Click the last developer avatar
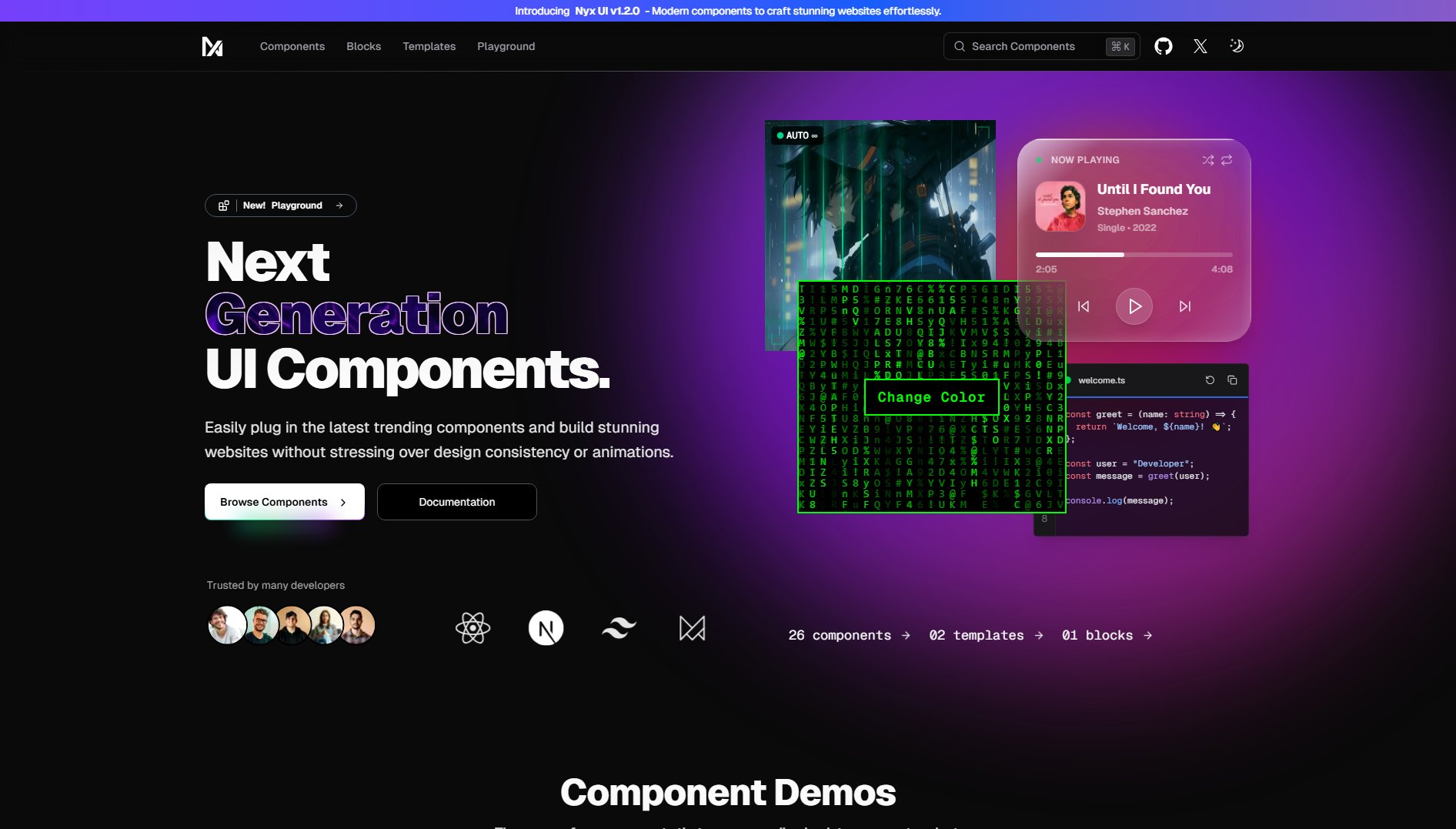 (x=356, y=624)
